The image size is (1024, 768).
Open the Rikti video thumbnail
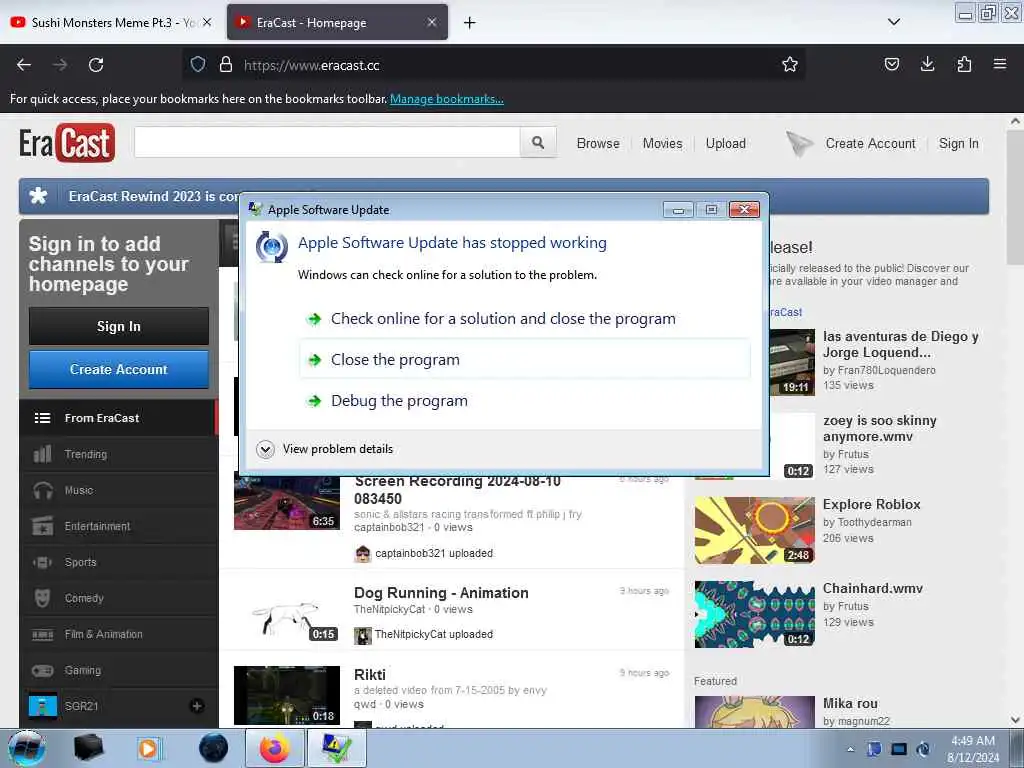point(287,695)
